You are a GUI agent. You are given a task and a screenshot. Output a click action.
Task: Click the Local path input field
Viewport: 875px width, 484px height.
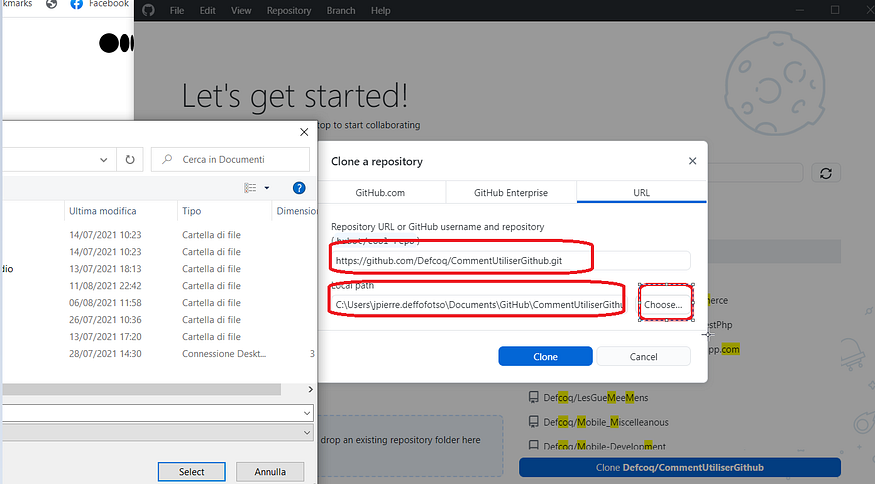click(x=479, y=305)
